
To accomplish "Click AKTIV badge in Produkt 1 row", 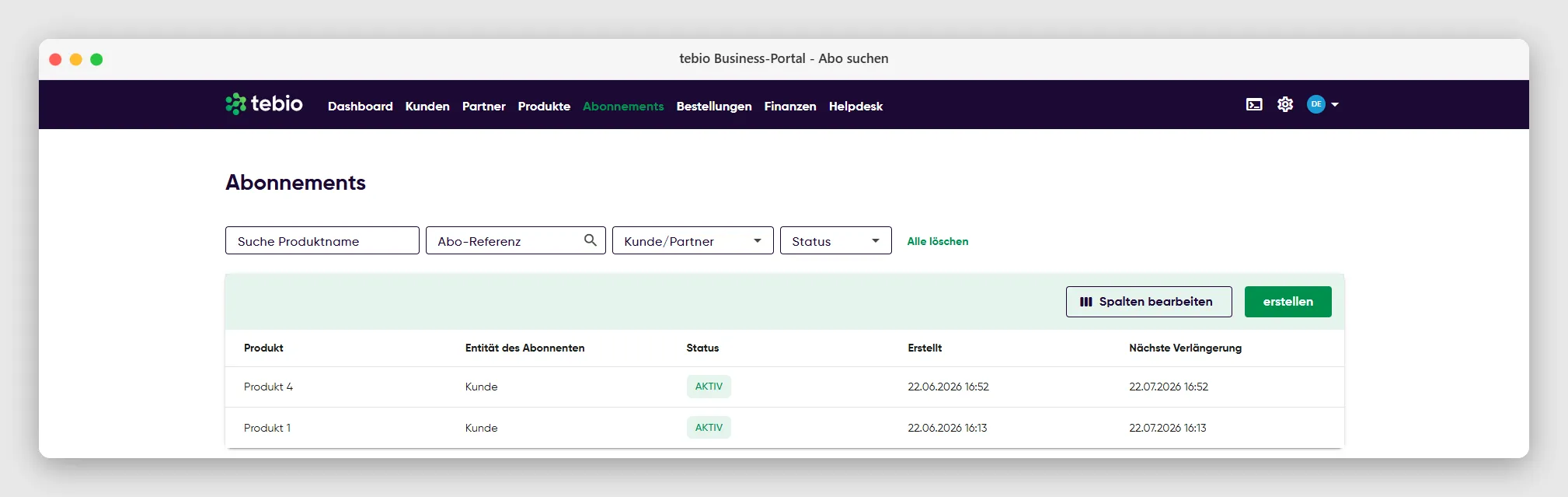I will point(709,428).
